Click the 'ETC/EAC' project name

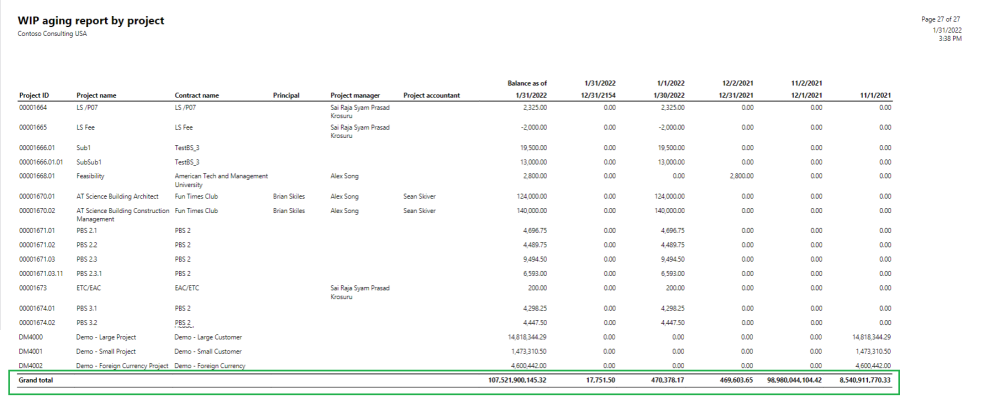click(89, 288)
